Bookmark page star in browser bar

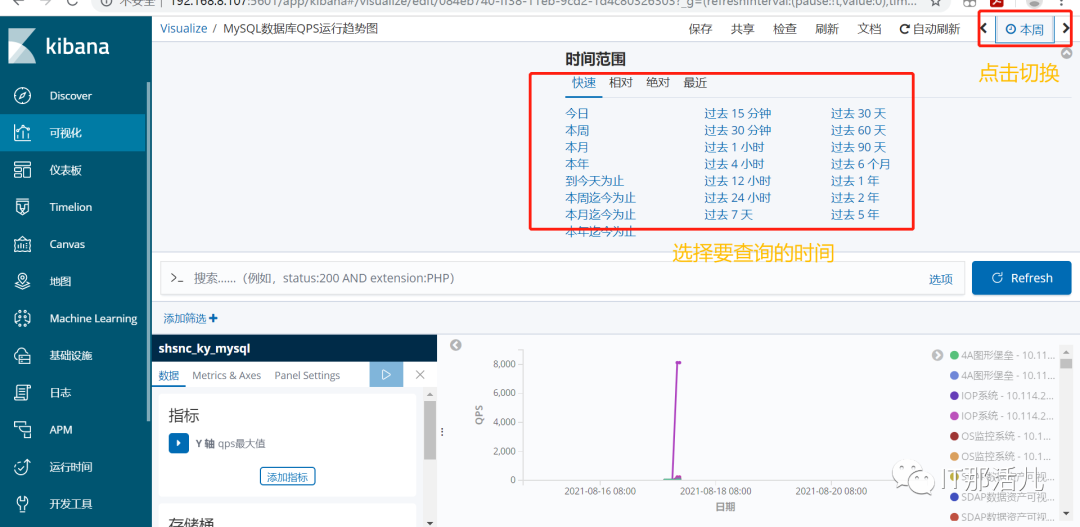click(936, 3)
